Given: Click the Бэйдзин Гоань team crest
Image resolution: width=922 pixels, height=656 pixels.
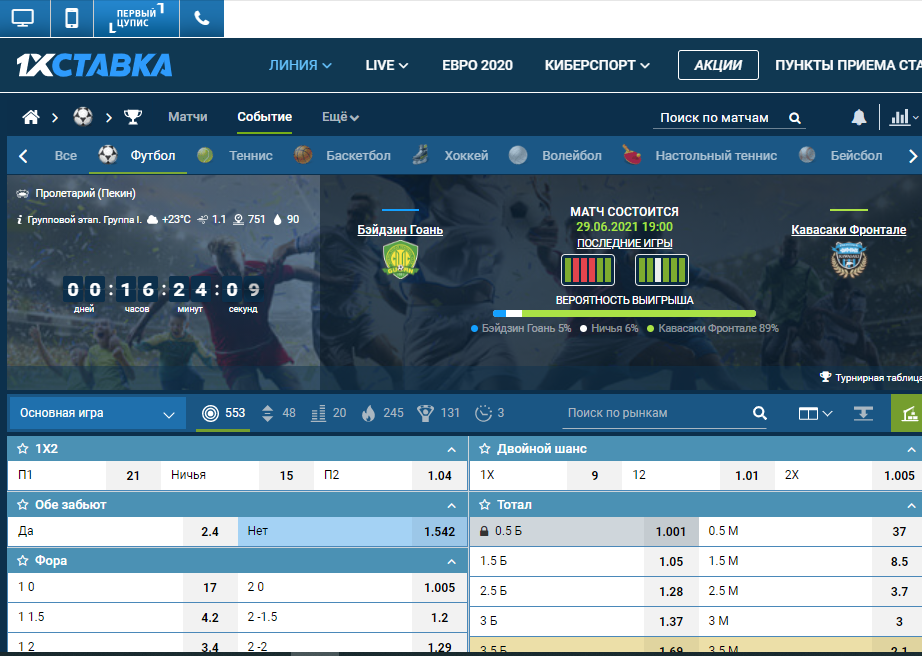Looking at the screenshot, I should 400,260.
